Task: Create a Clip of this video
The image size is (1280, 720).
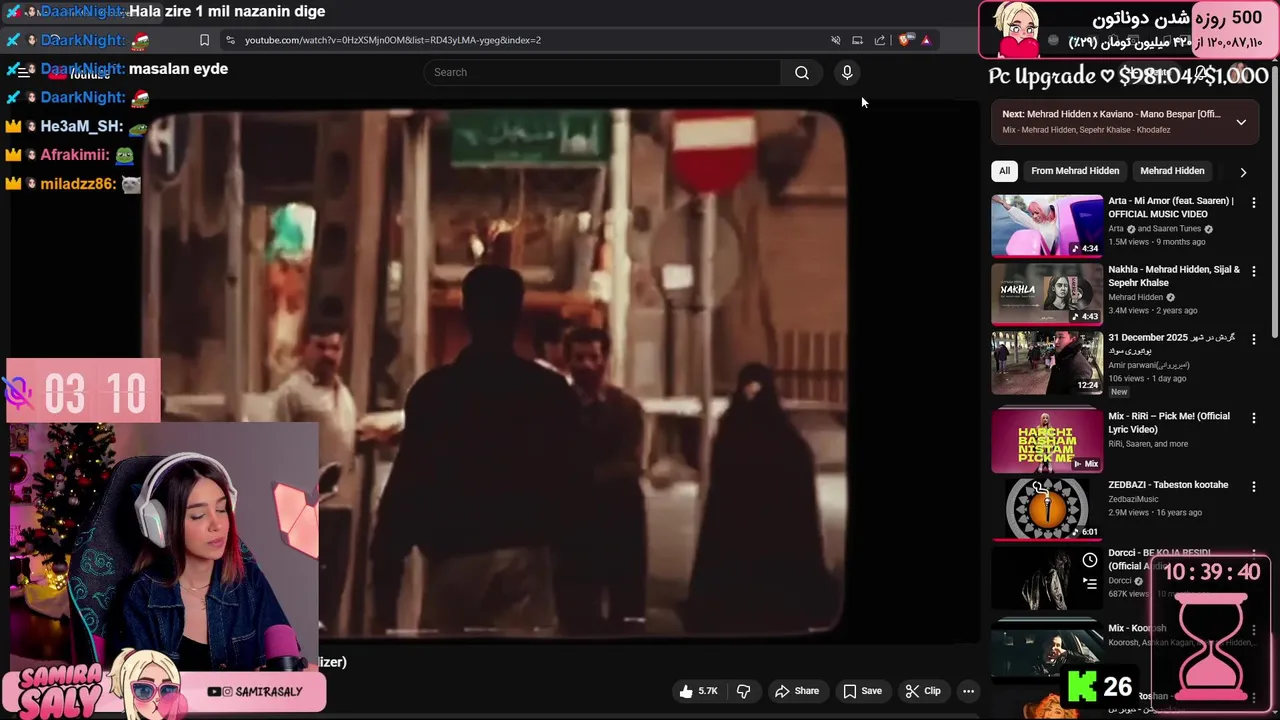Action: click(923, 691)
